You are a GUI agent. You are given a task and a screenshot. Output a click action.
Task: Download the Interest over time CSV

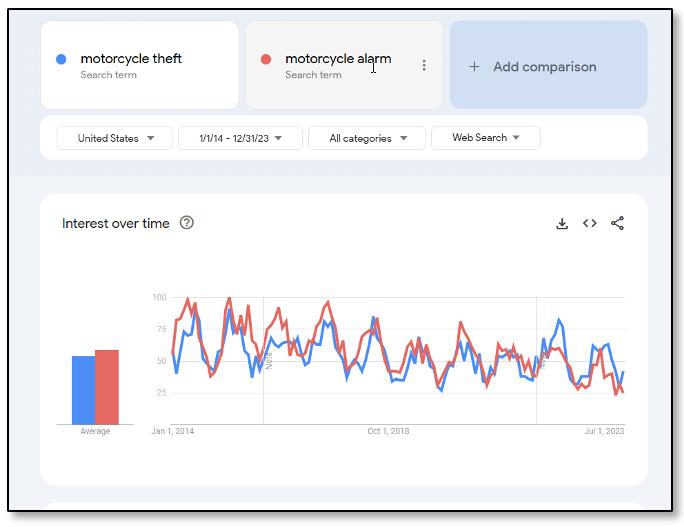562,224
